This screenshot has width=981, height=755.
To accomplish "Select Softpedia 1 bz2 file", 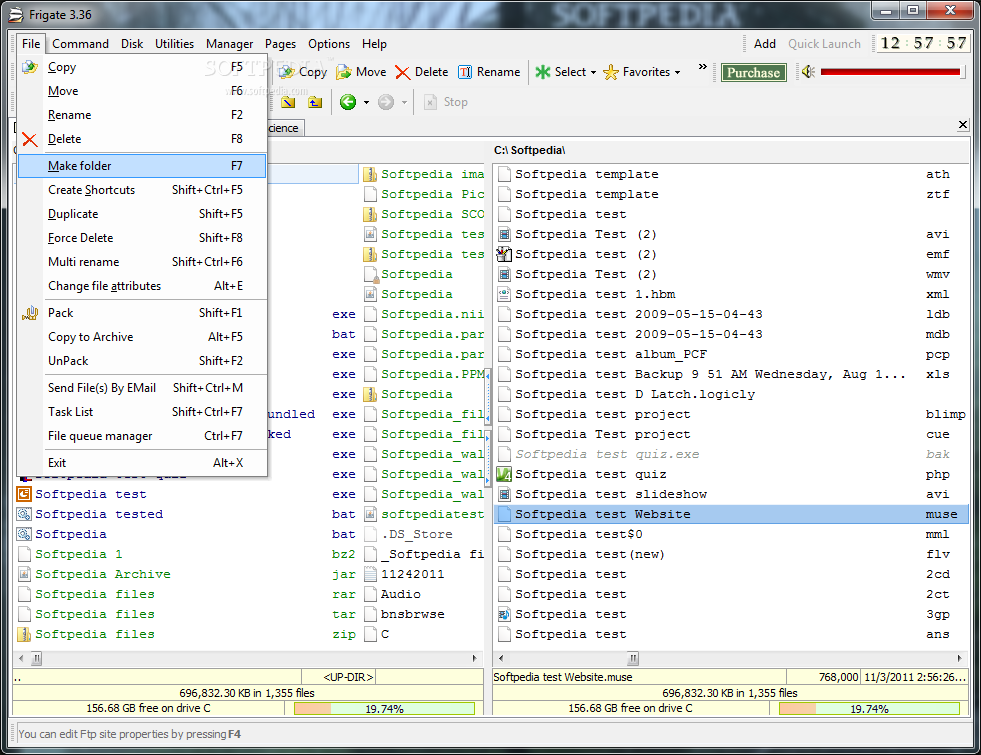I will [x=186, y=554].
